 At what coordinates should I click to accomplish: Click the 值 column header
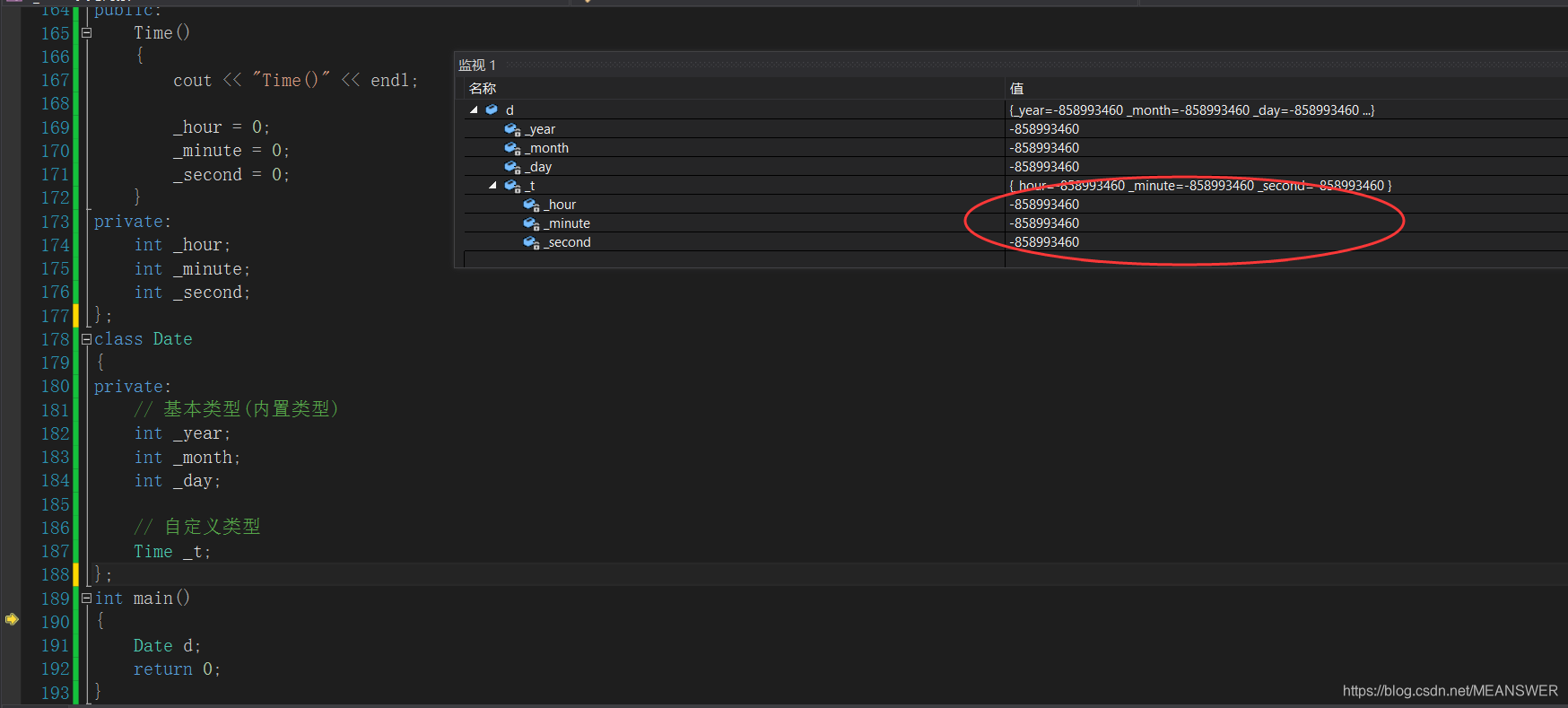tap(1016, 88)
